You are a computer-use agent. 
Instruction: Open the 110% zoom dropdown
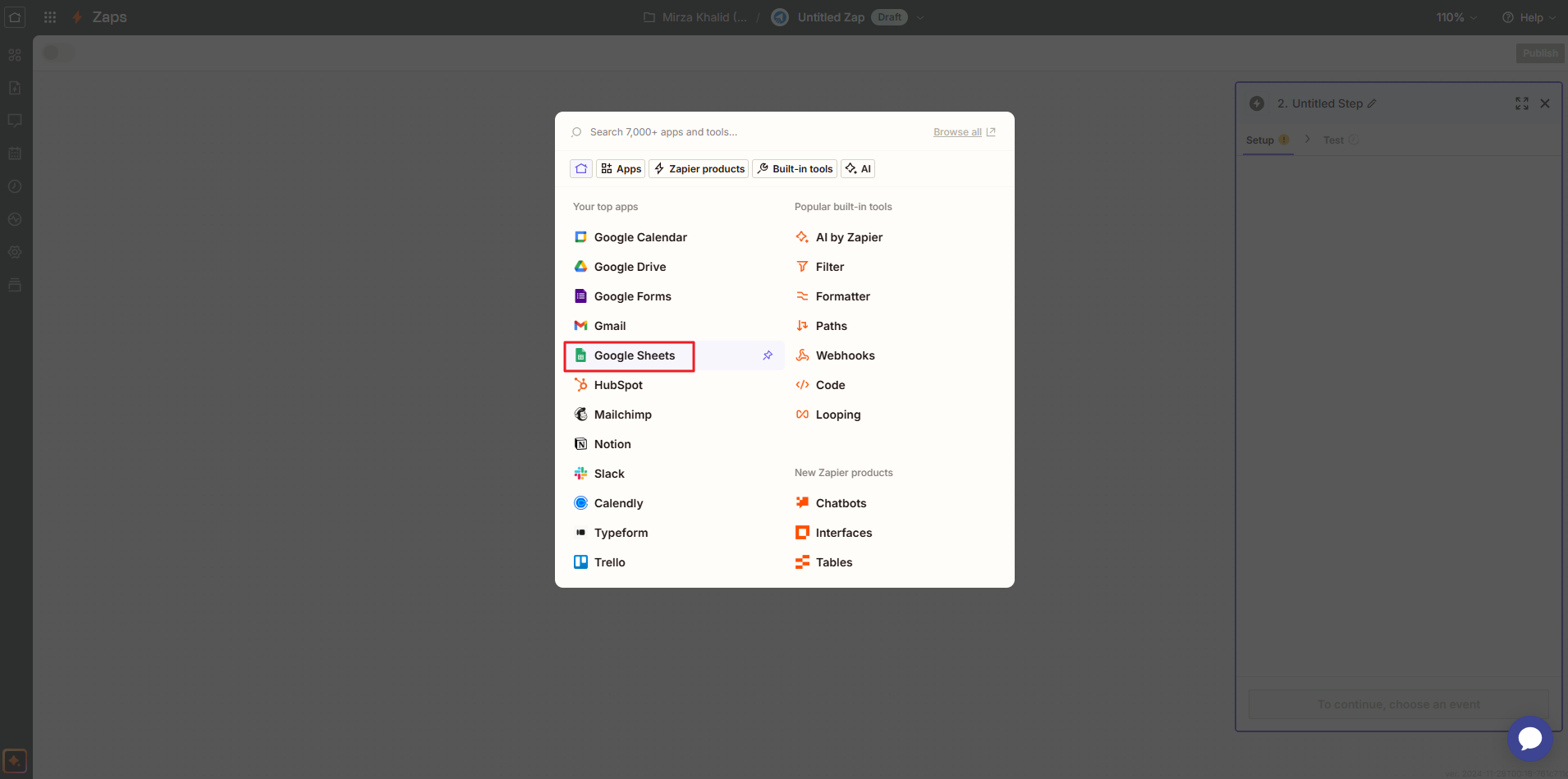click(x=1456, y=17)
